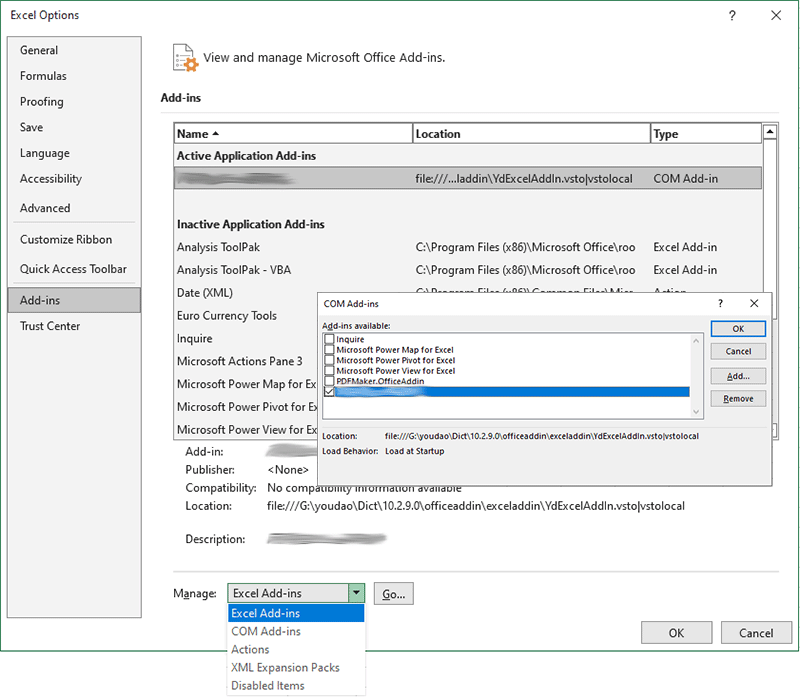Open the Manage dropdown arrow
This screenshot has width=800, height=700.
coord(355,593)
